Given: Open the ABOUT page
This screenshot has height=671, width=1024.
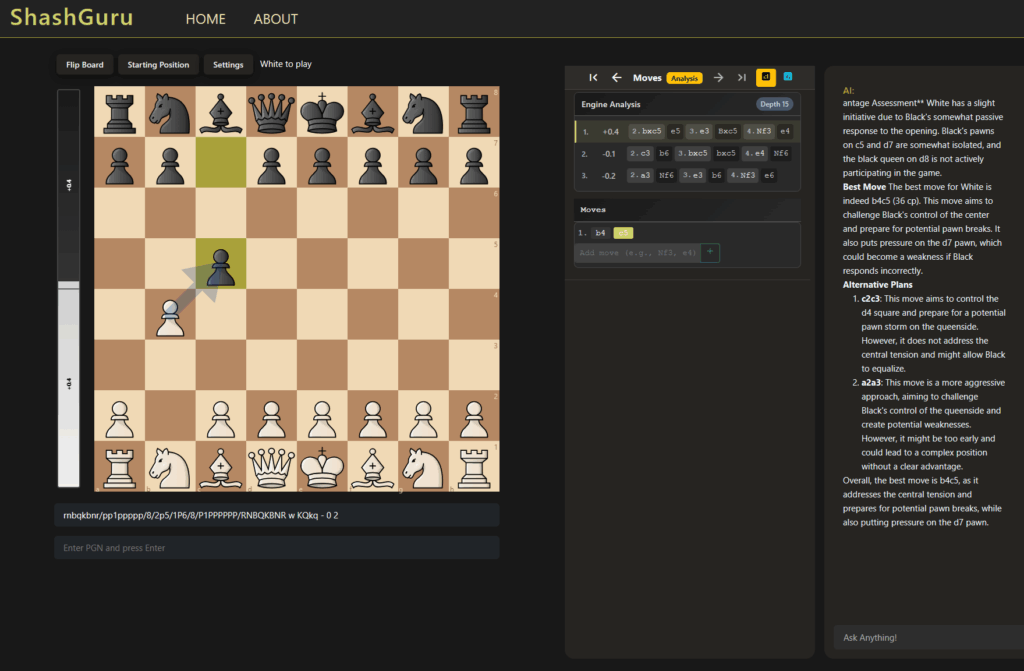Looking at the screenshot, I should pos(276,19).
